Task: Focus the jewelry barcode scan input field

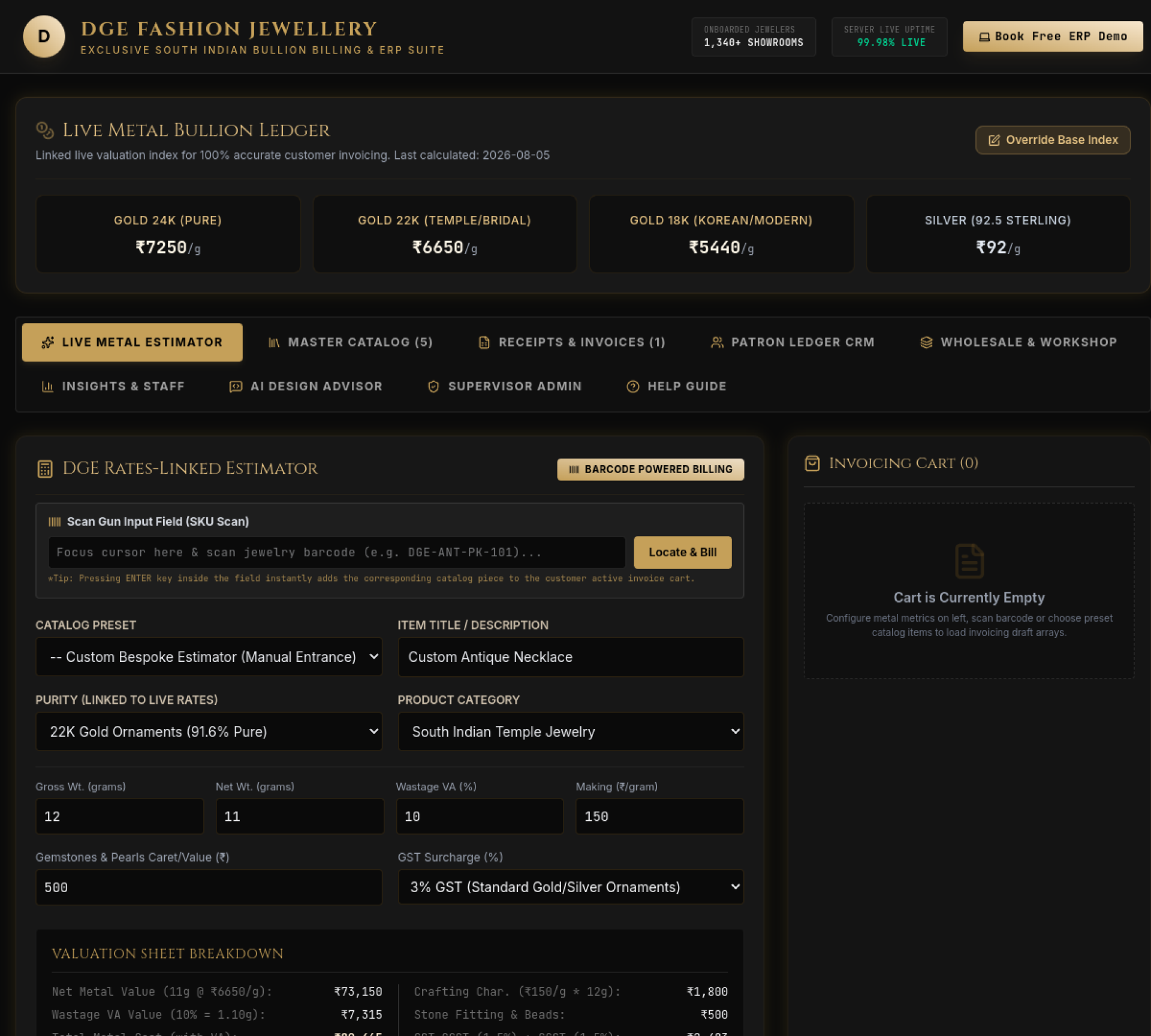Action: click(336, 552)
